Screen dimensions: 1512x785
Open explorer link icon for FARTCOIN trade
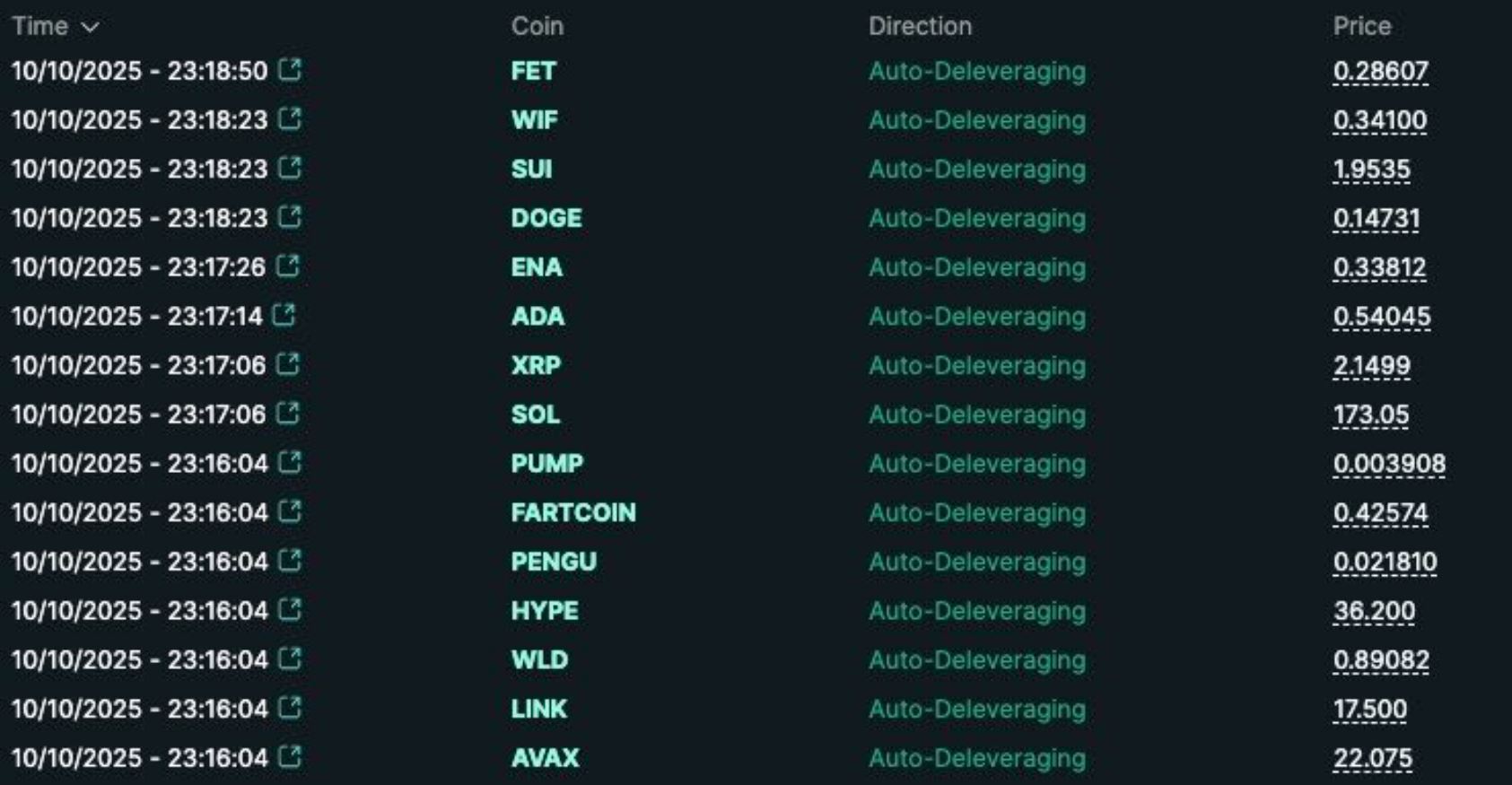tap(290, 511)
